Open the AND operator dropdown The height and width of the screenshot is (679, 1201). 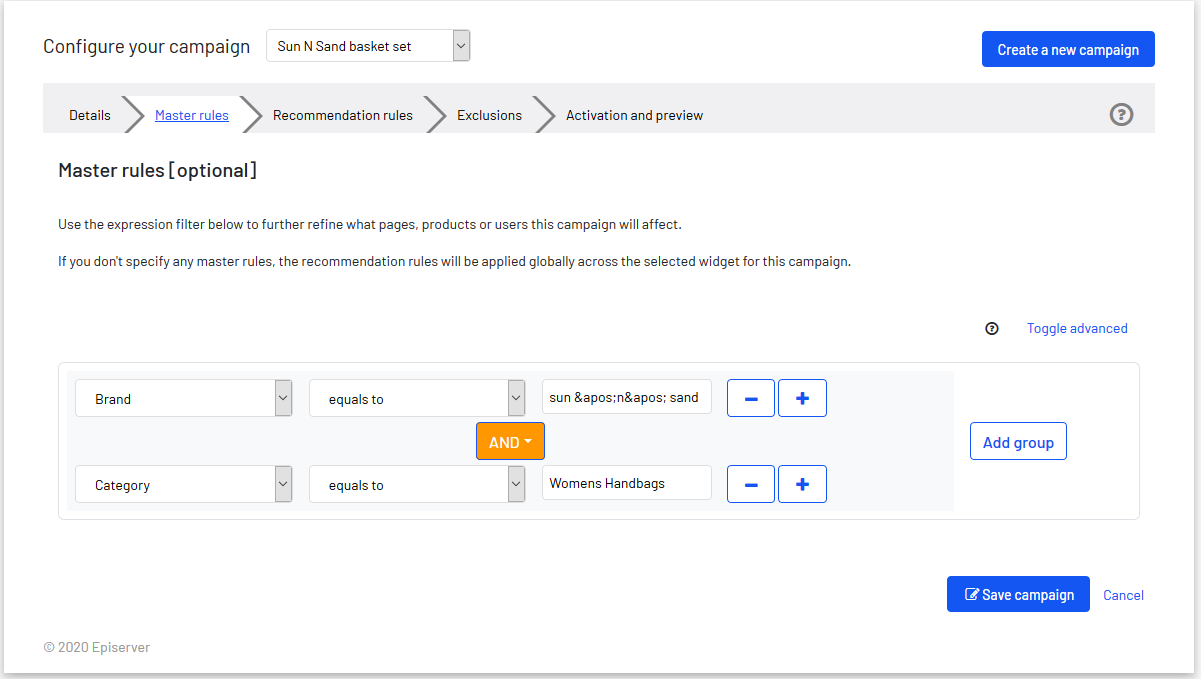pos(510,442)
